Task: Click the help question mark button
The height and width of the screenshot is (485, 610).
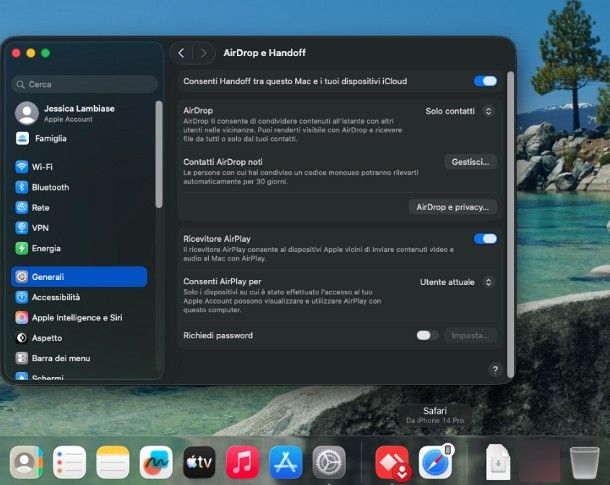Action: [x=495, y=369]
